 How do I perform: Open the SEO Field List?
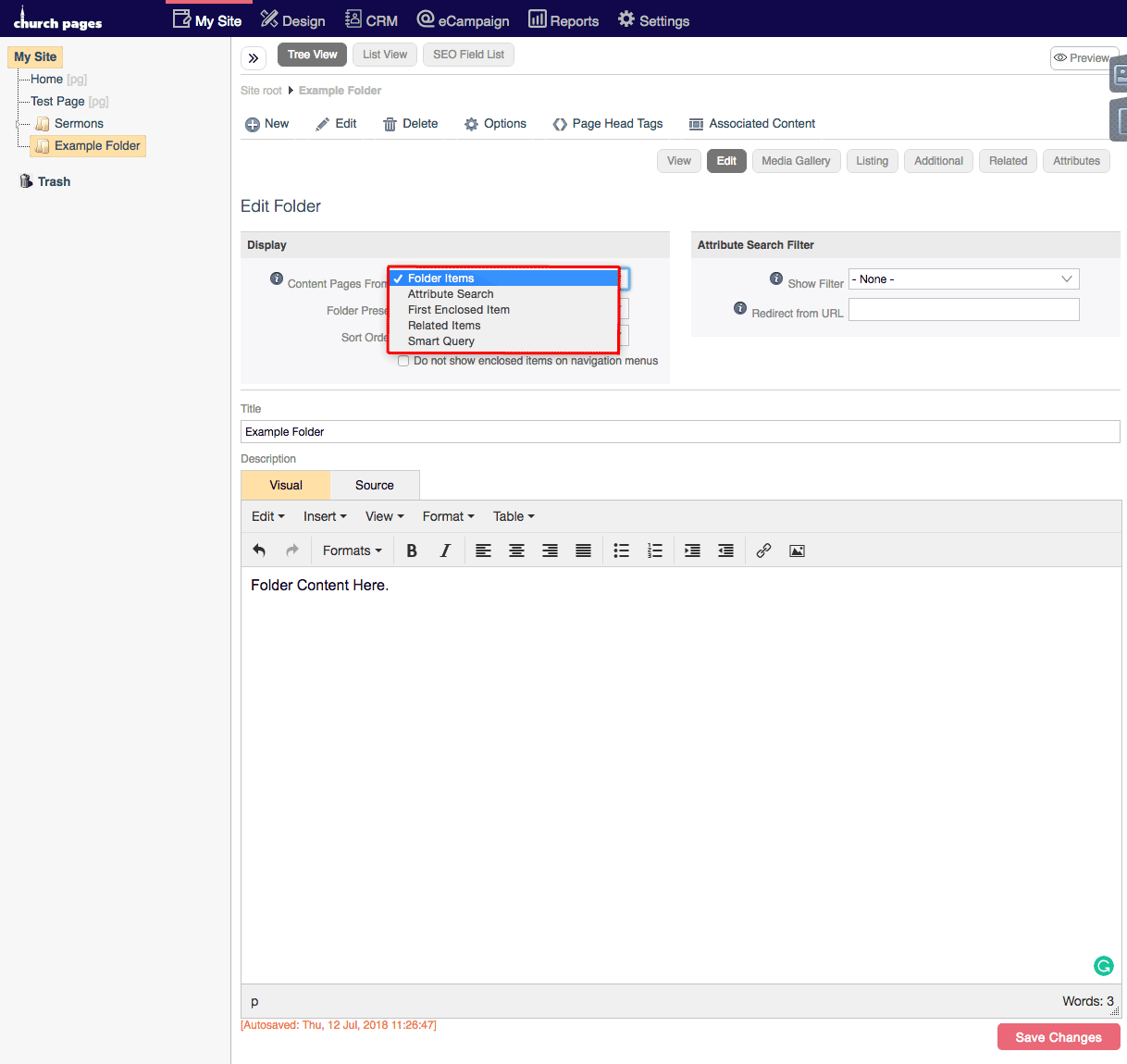click(x=468, y=55)
